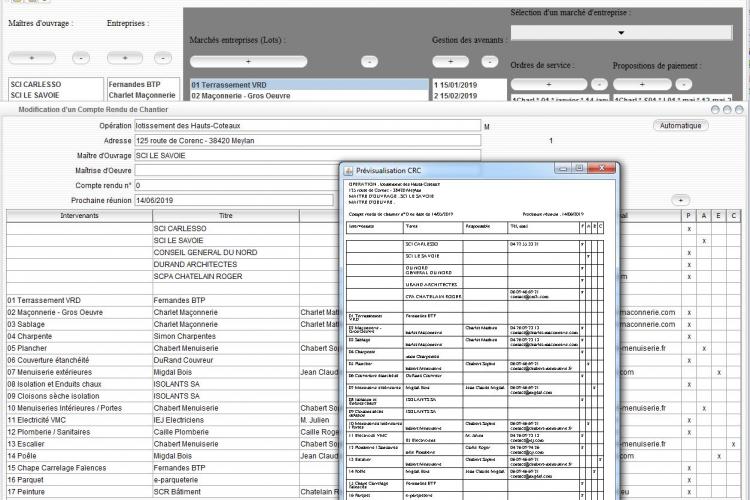Add an Entreprise with its plus button

tap(125, 58)
